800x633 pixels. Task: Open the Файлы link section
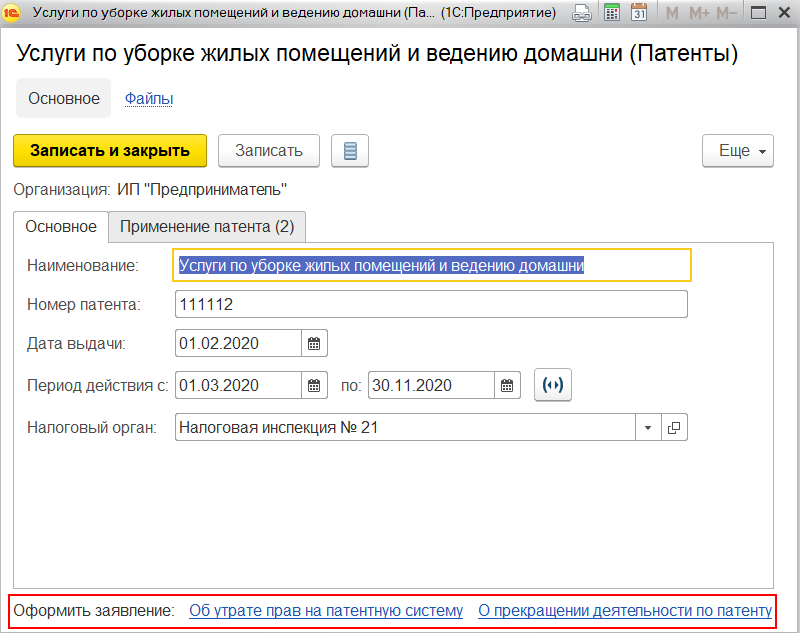149,98
